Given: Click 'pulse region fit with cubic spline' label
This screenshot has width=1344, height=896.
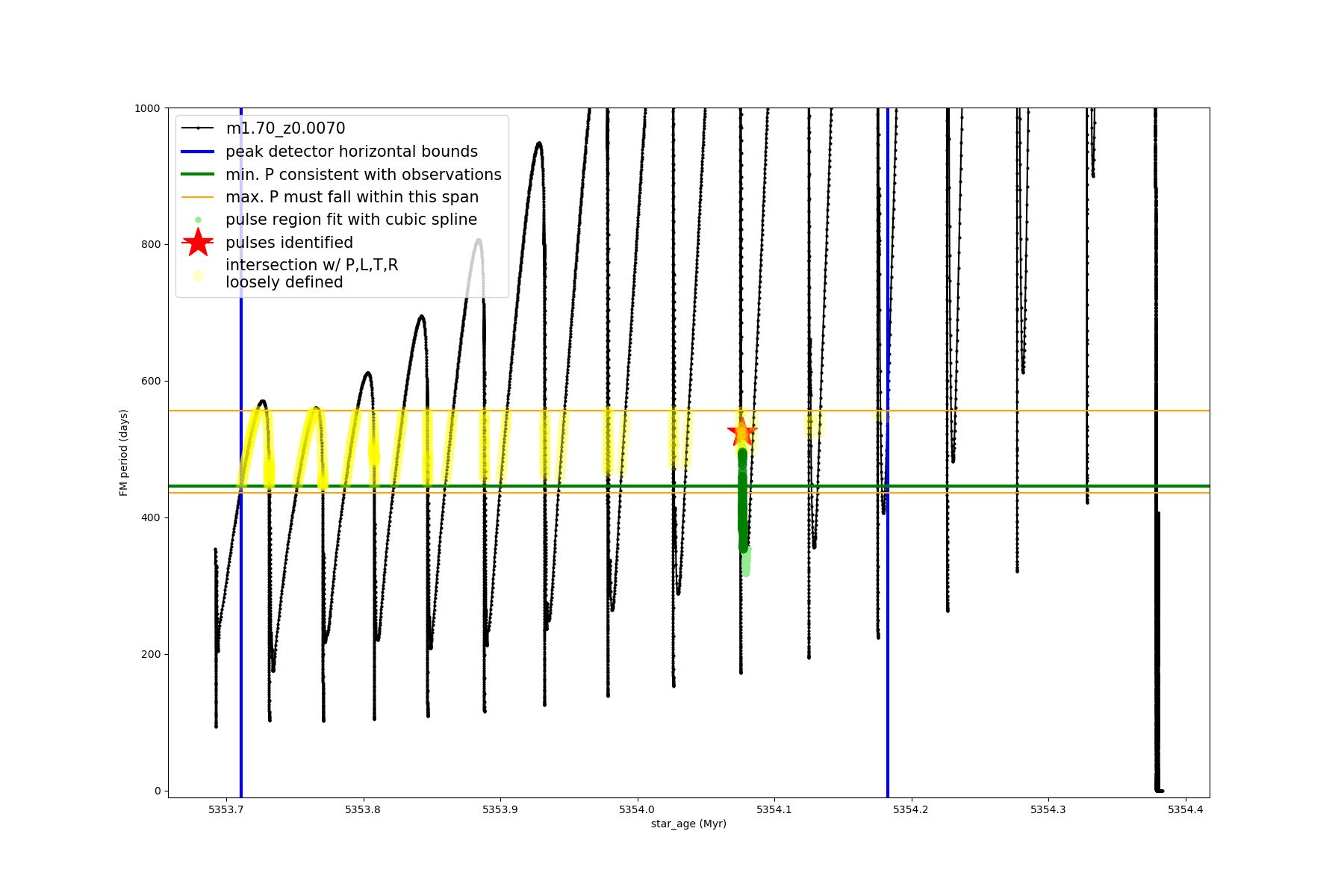Looking at the screenshot, I should (x=351, y=220).
